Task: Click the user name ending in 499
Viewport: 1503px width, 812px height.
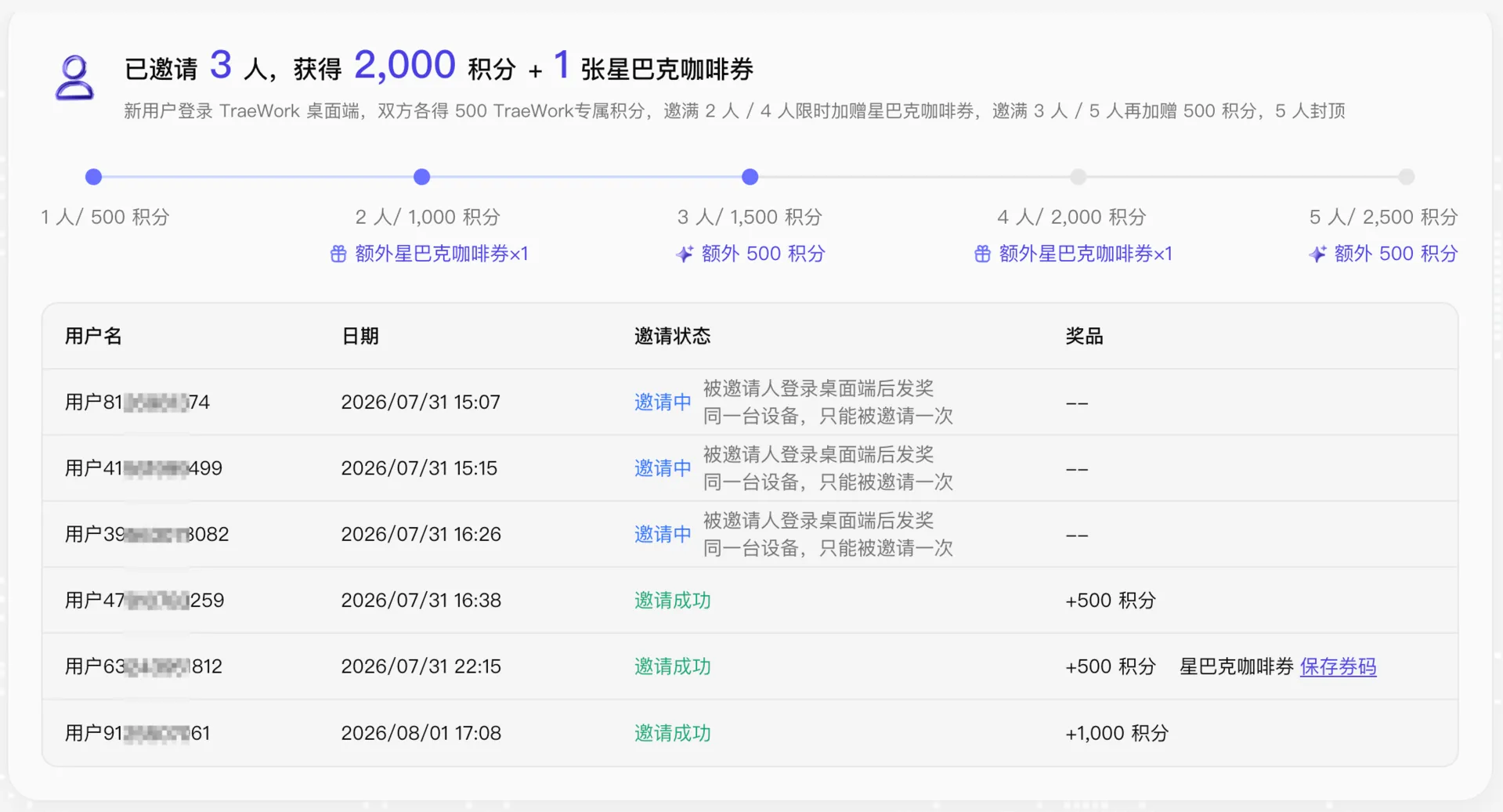Action: pyautogui.click(x=143, y=468)
